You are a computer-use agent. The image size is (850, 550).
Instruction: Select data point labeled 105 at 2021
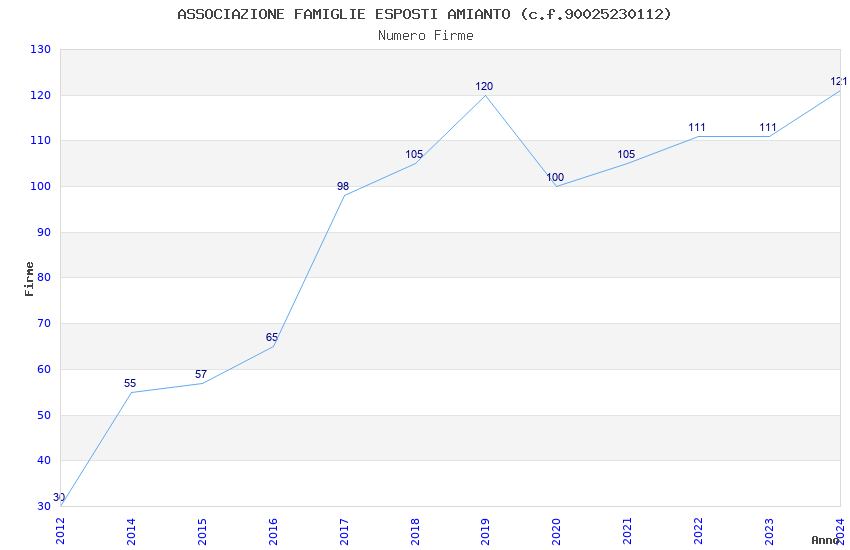click(x=626, y=154)
